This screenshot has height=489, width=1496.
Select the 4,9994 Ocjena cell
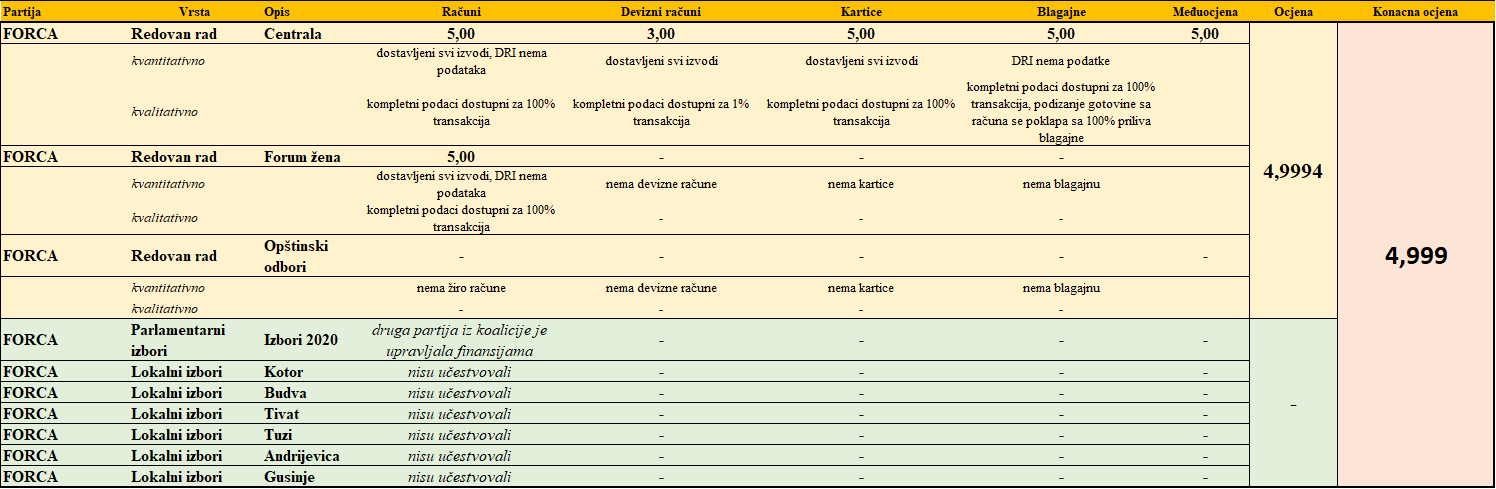(x=1294, y=171)
